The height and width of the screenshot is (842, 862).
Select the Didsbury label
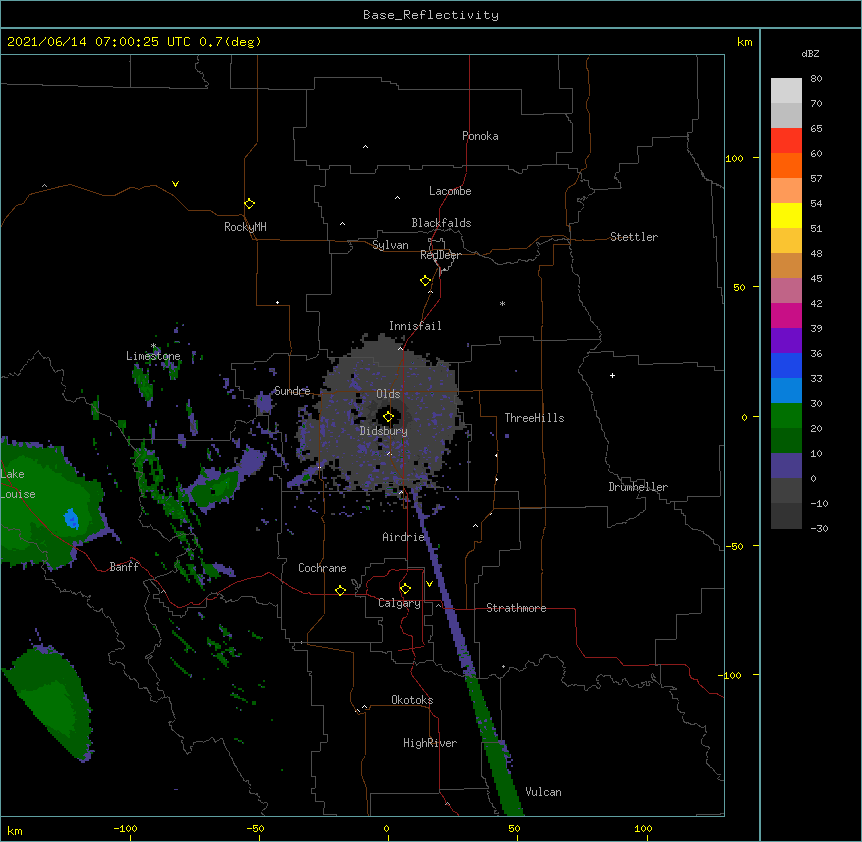click(384, 431)
